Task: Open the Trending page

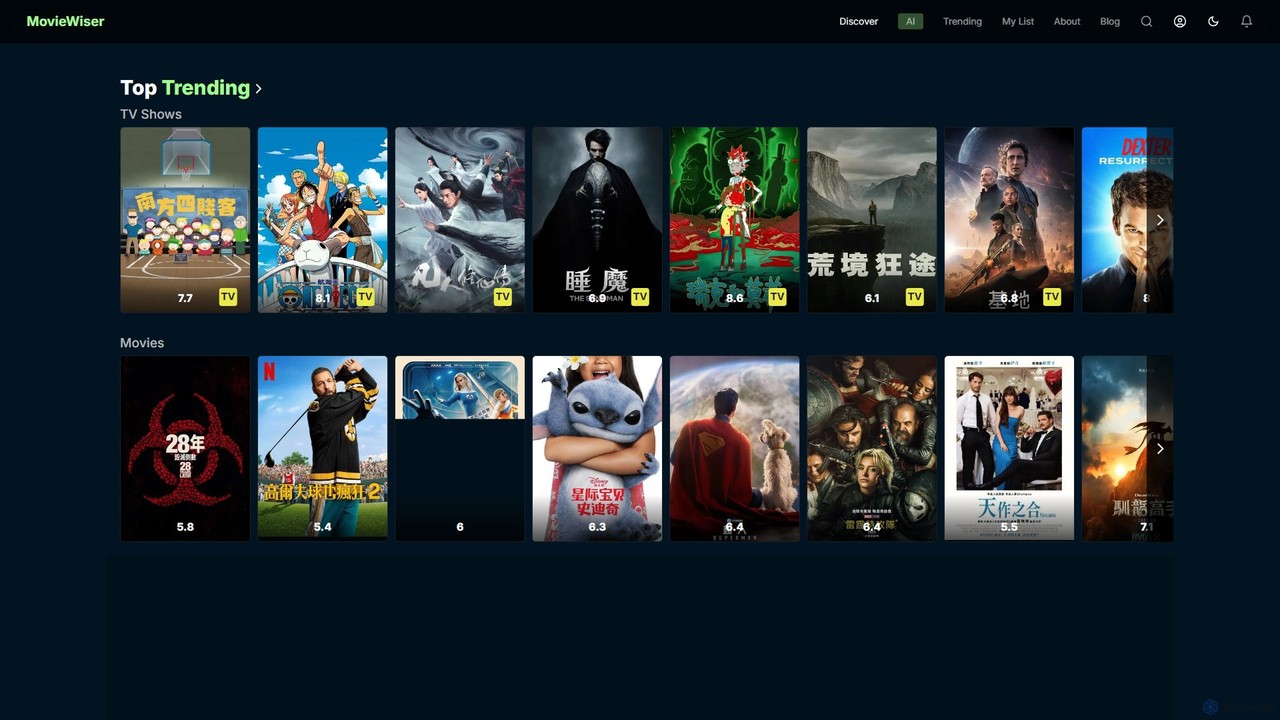Action: coord(962,21)
